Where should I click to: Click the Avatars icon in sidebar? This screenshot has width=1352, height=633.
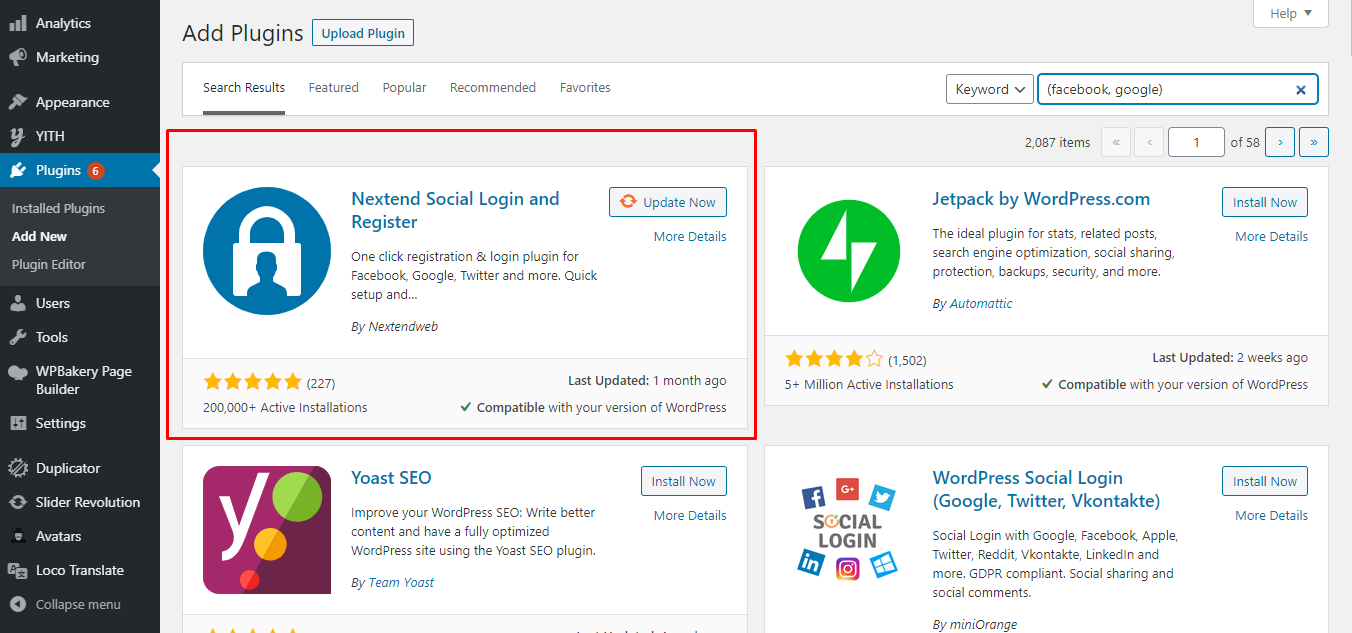(18, 536)
